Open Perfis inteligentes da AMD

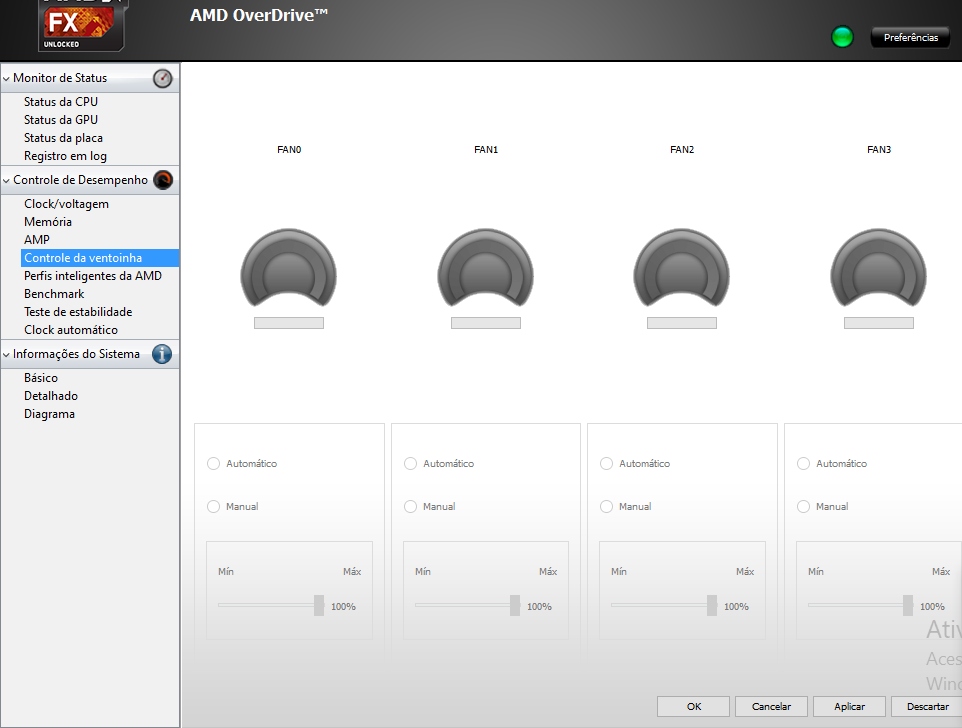point(93,276)
